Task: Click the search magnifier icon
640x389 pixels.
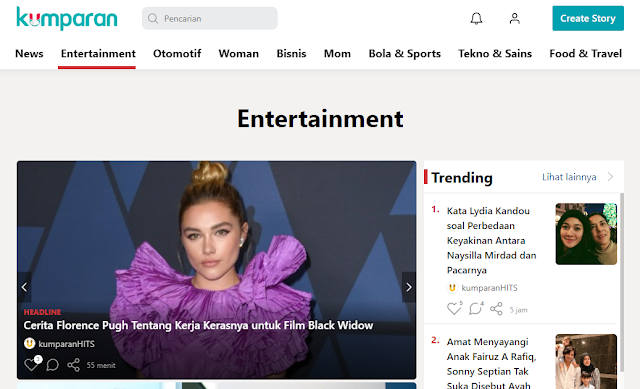Action: click(153, 19)
